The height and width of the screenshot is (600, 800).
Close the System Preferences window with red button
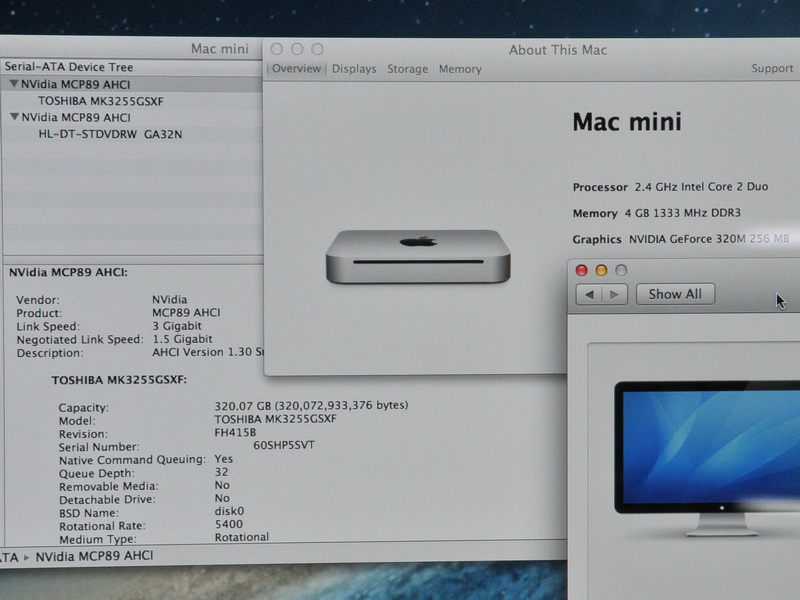point(581,270)
